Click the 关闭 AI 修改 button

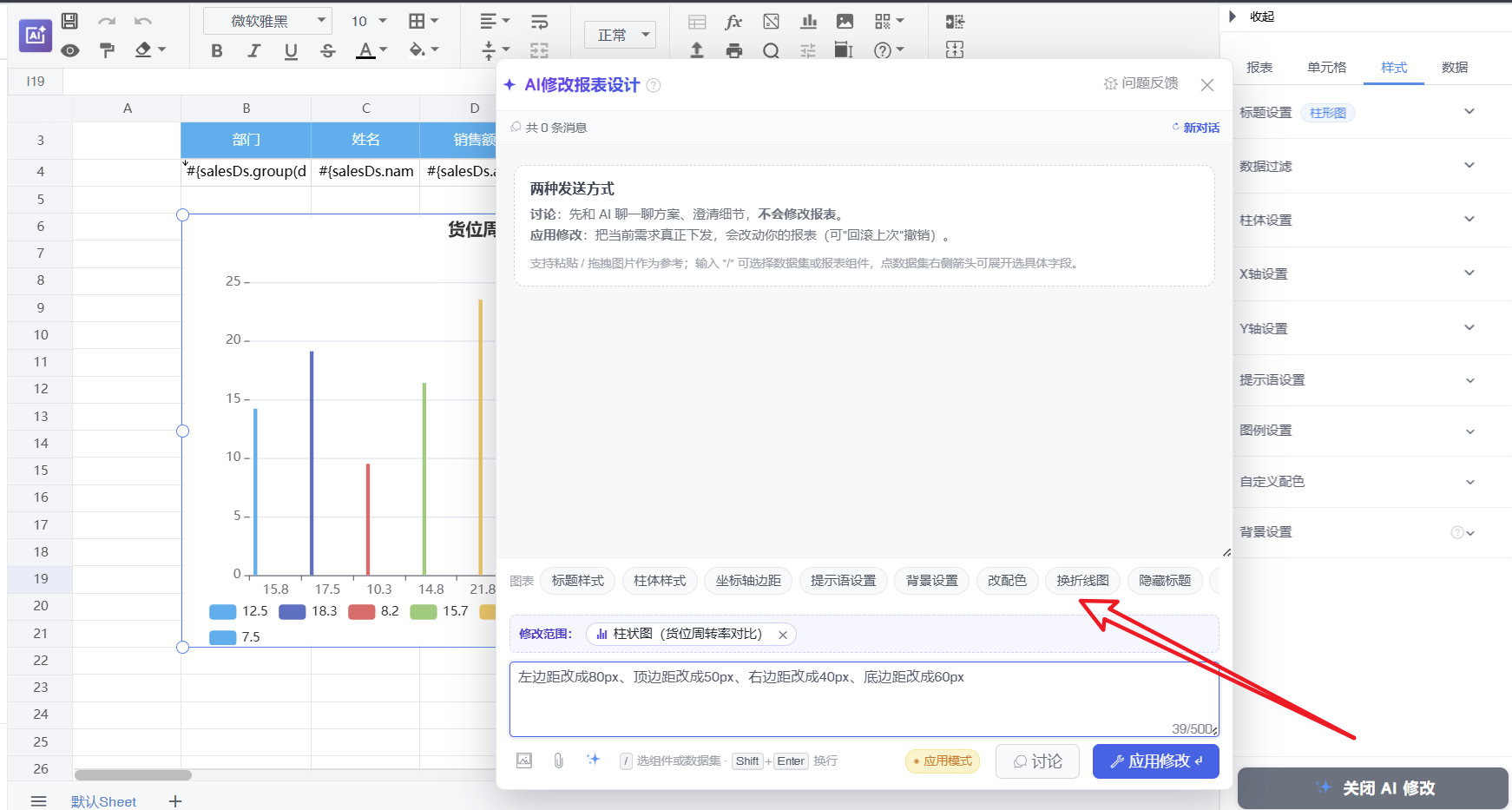pyautogui.click(x=1373, y=788)
